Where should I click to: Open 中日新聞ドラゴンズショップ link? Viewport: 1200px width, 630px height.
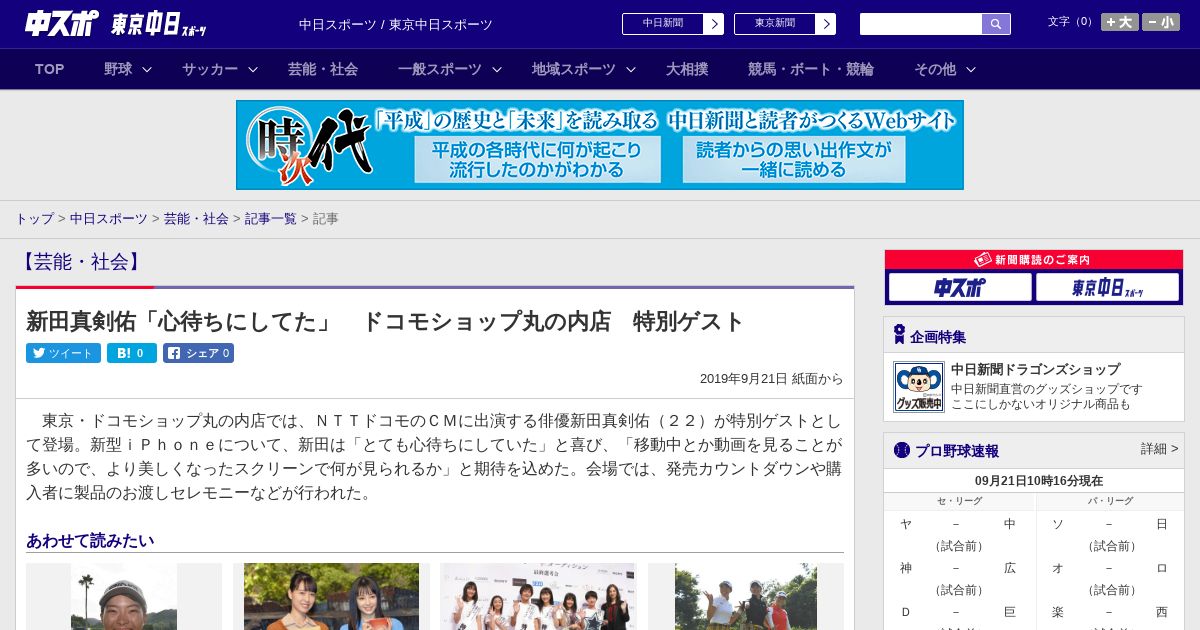1035,369
